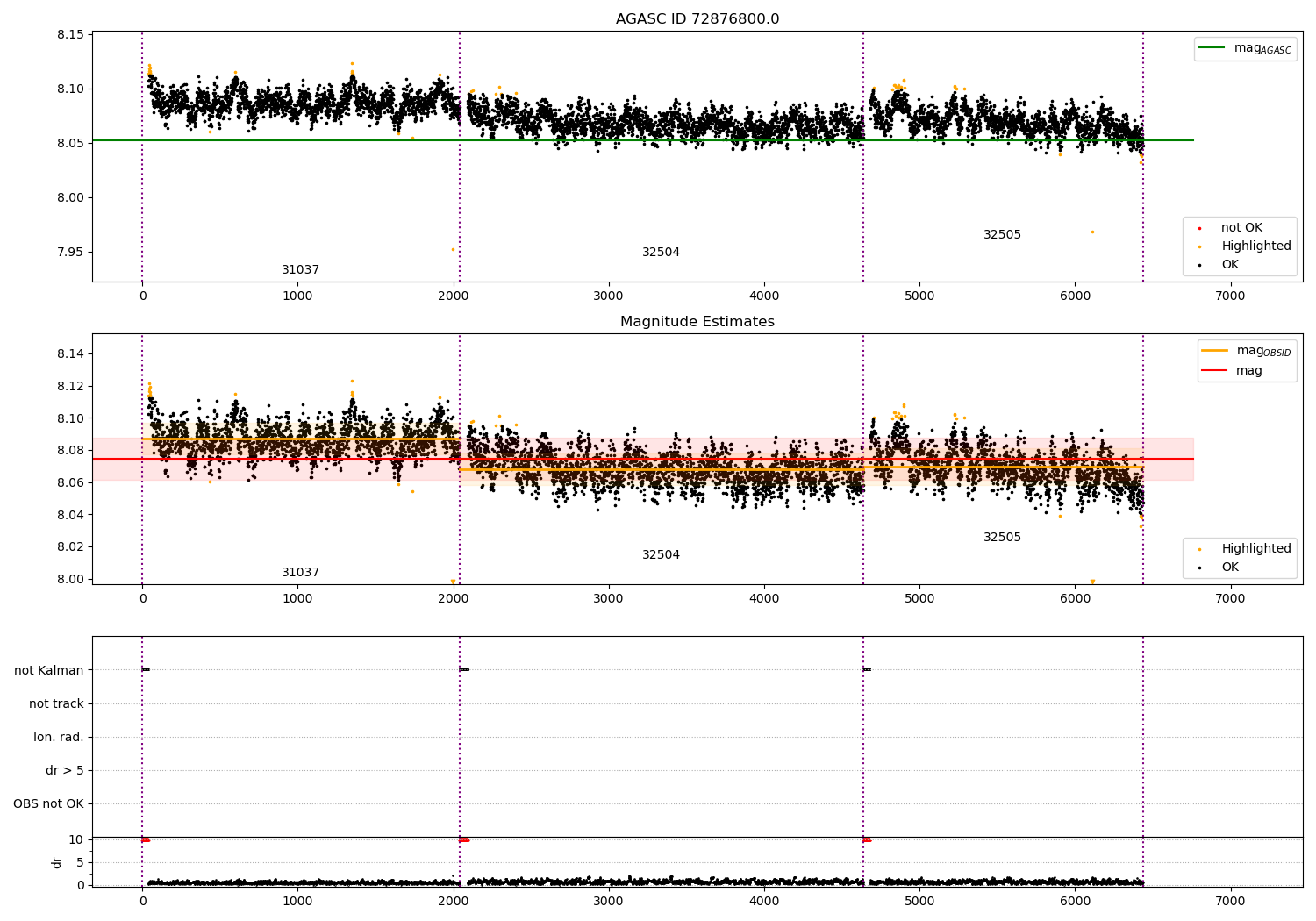The height and width of the screenshot is (921, 1316).
Task: Click the red 'not OK' legend marker in top plot
Action: (x=1199, y=228)
